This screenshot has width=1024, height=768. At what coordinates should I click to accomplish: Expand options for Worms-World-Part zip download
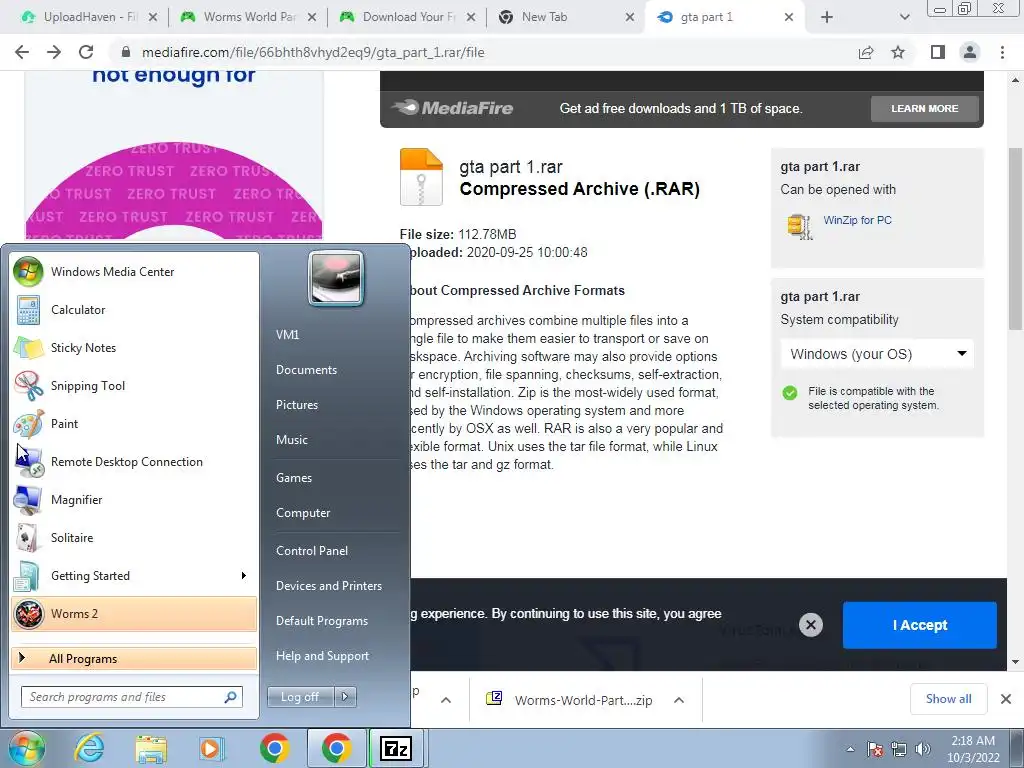click(x=679, y=700)
